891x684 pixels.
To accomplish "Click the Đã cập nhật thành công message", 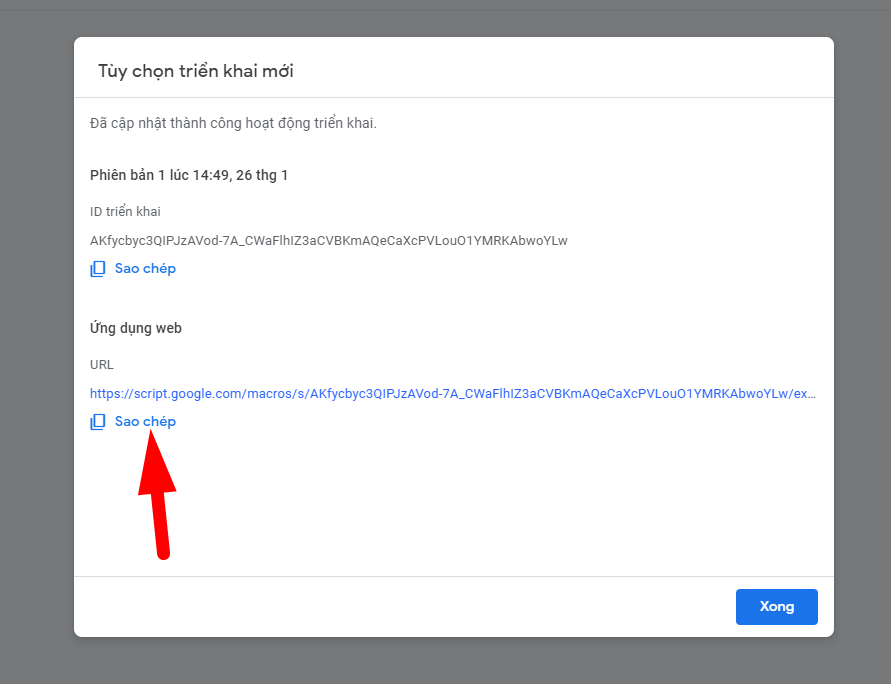I will [x=233, y=124].
